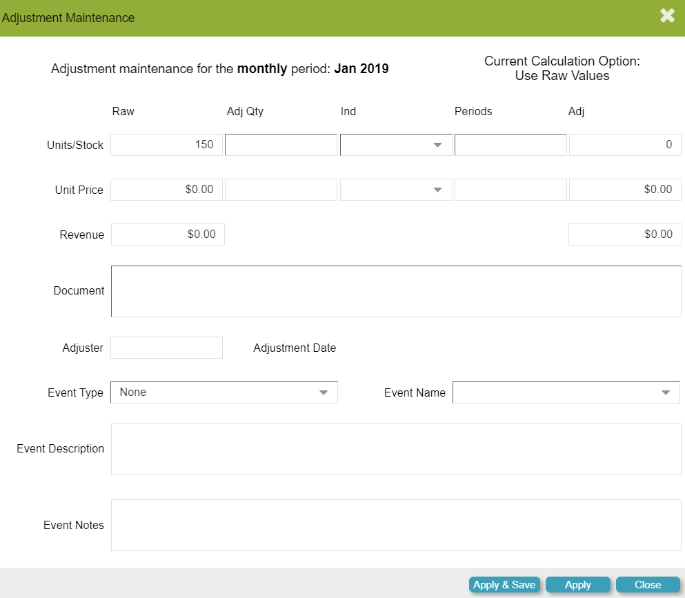Open the Units/Stock Ind dropdown
This screenshot has width=685, height=598.
coord(396,145)
